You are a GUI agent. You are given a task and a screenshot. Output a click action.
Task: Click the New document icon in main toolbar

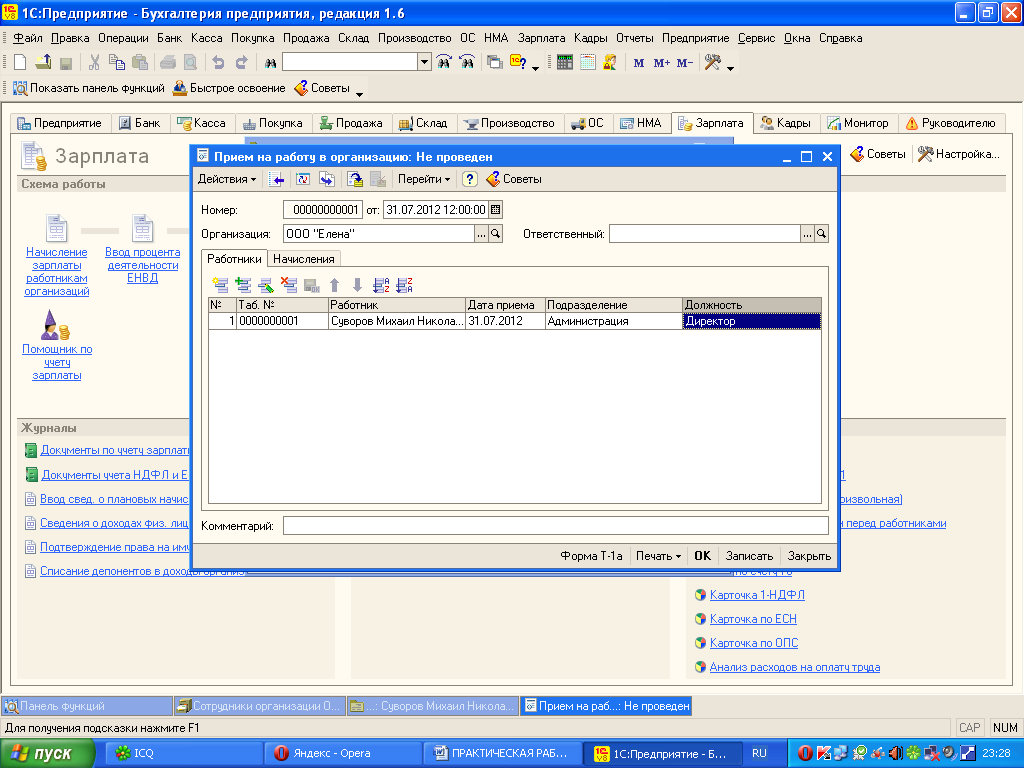click(20, 63)
